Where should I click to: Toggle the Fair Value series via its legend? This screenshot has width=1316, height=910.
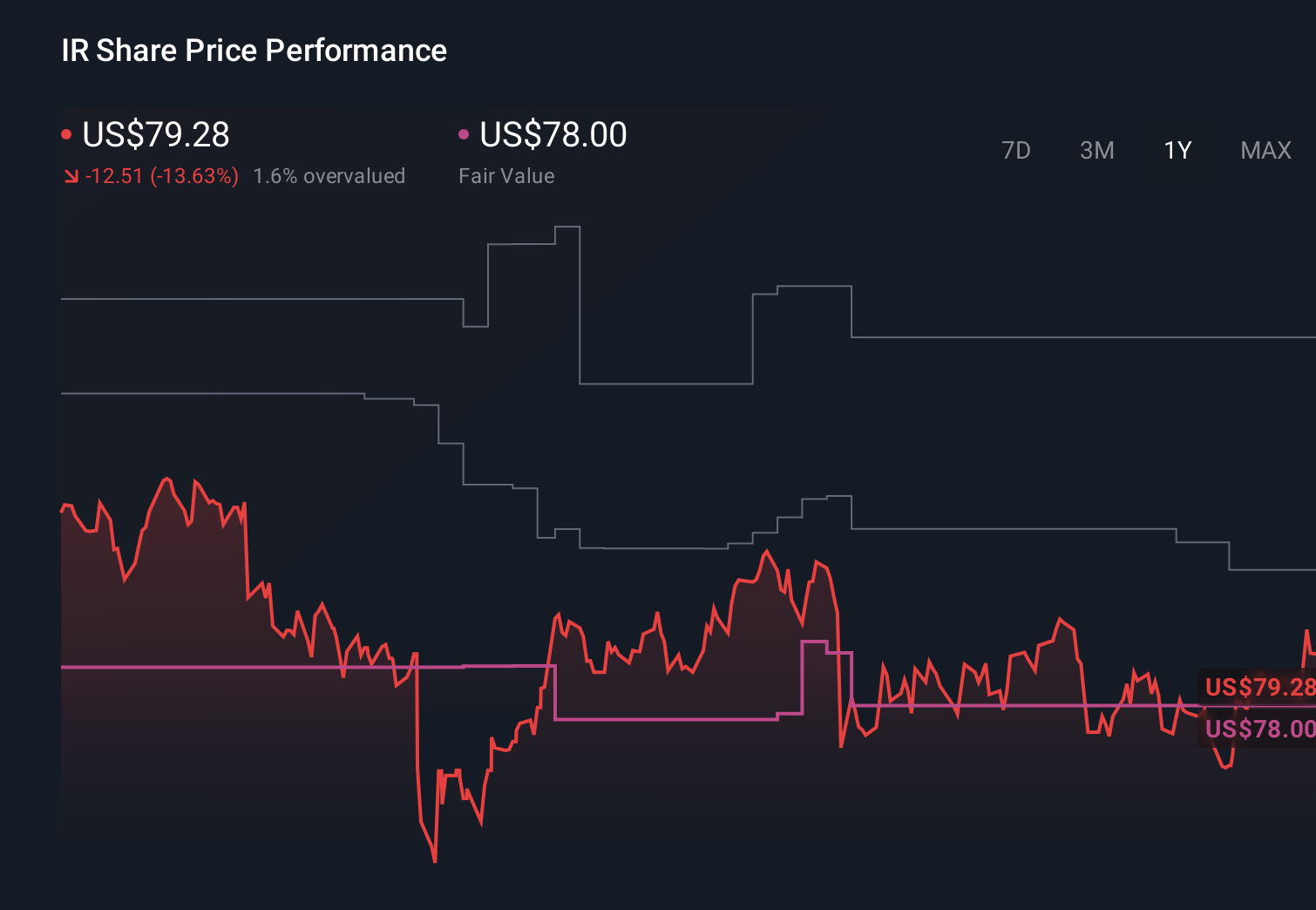pyautogui.click(x=553, y=135)
